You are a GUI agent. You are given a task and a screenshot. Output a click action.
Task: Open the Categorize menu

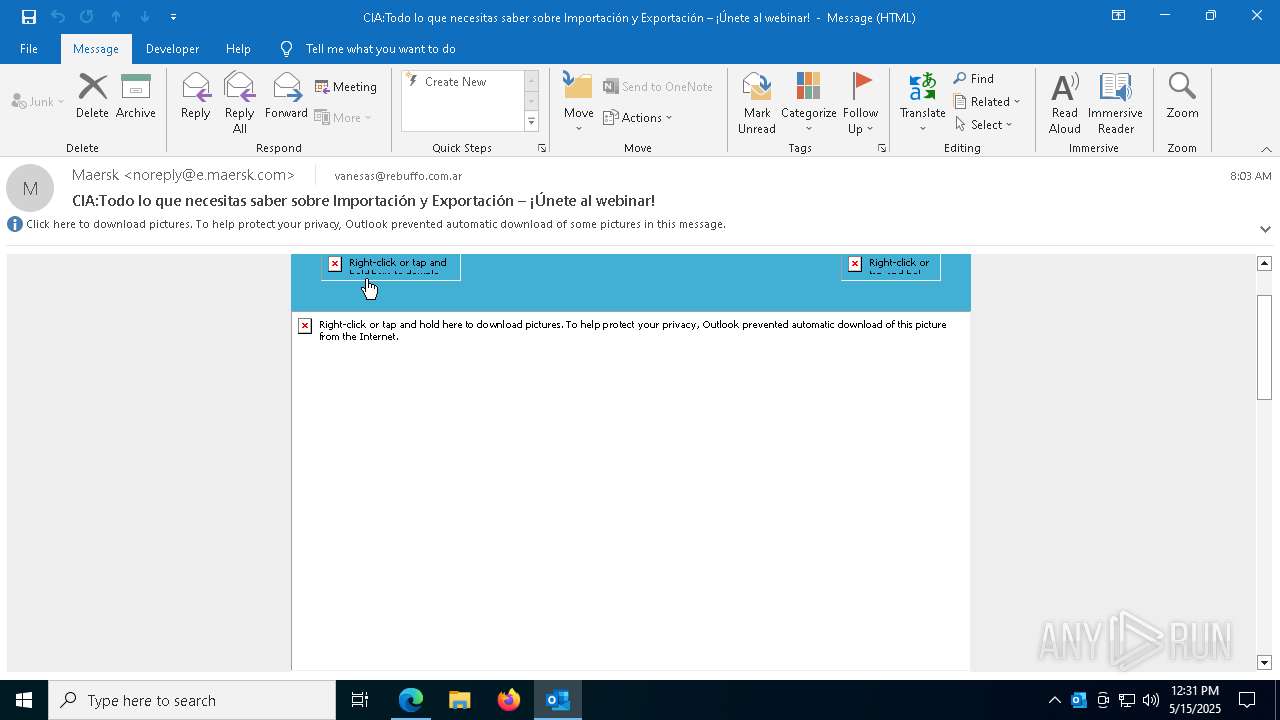(x=808, y=103)
